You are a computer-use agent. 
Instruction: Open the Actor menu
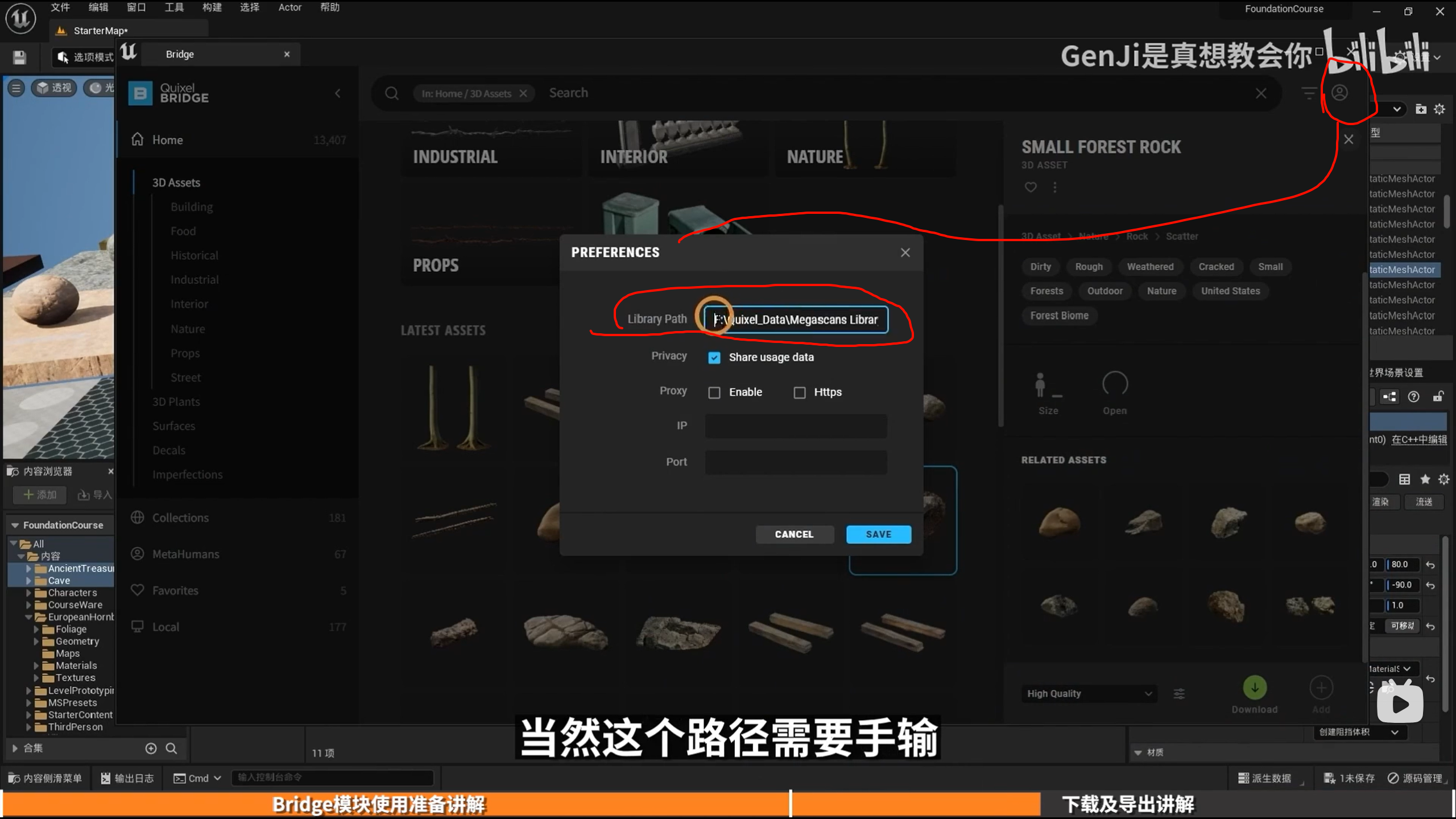coord(289,7)
